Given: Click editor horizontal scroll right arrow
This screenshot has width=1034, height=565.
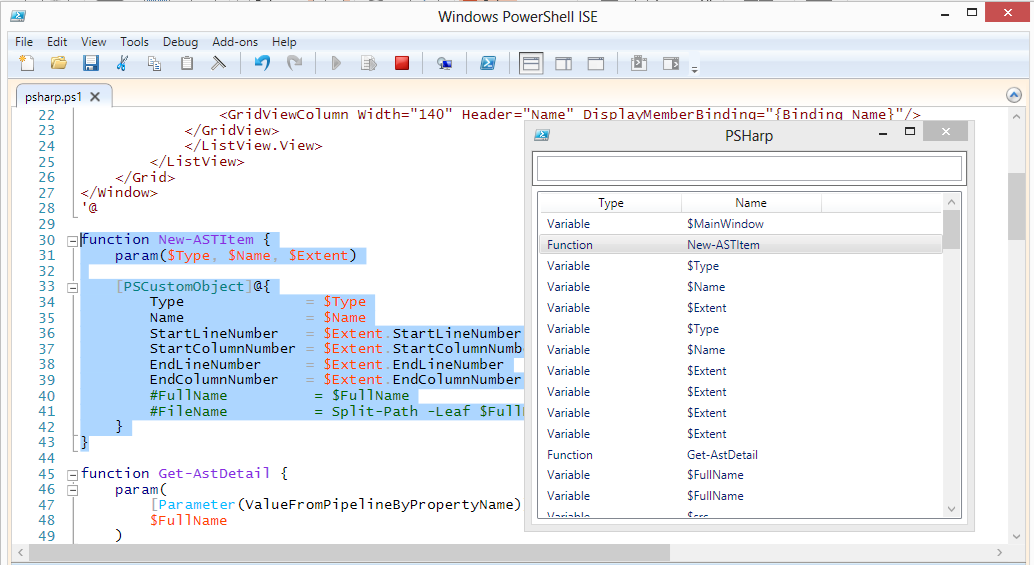Looking at the screenshot, I should tap(1000, 552).
